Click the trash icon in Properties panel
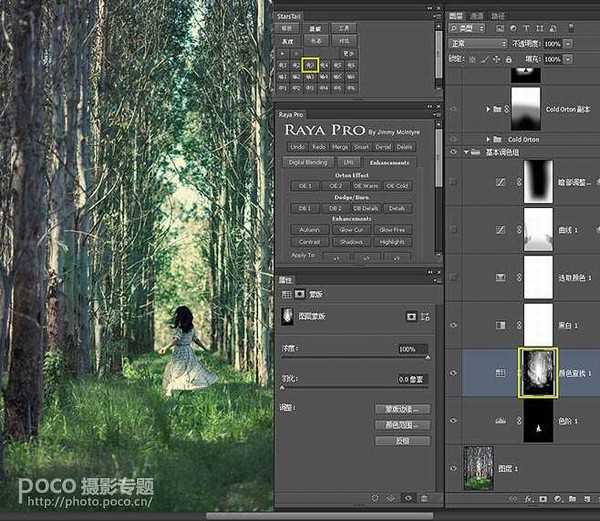 tap(424, 497)
